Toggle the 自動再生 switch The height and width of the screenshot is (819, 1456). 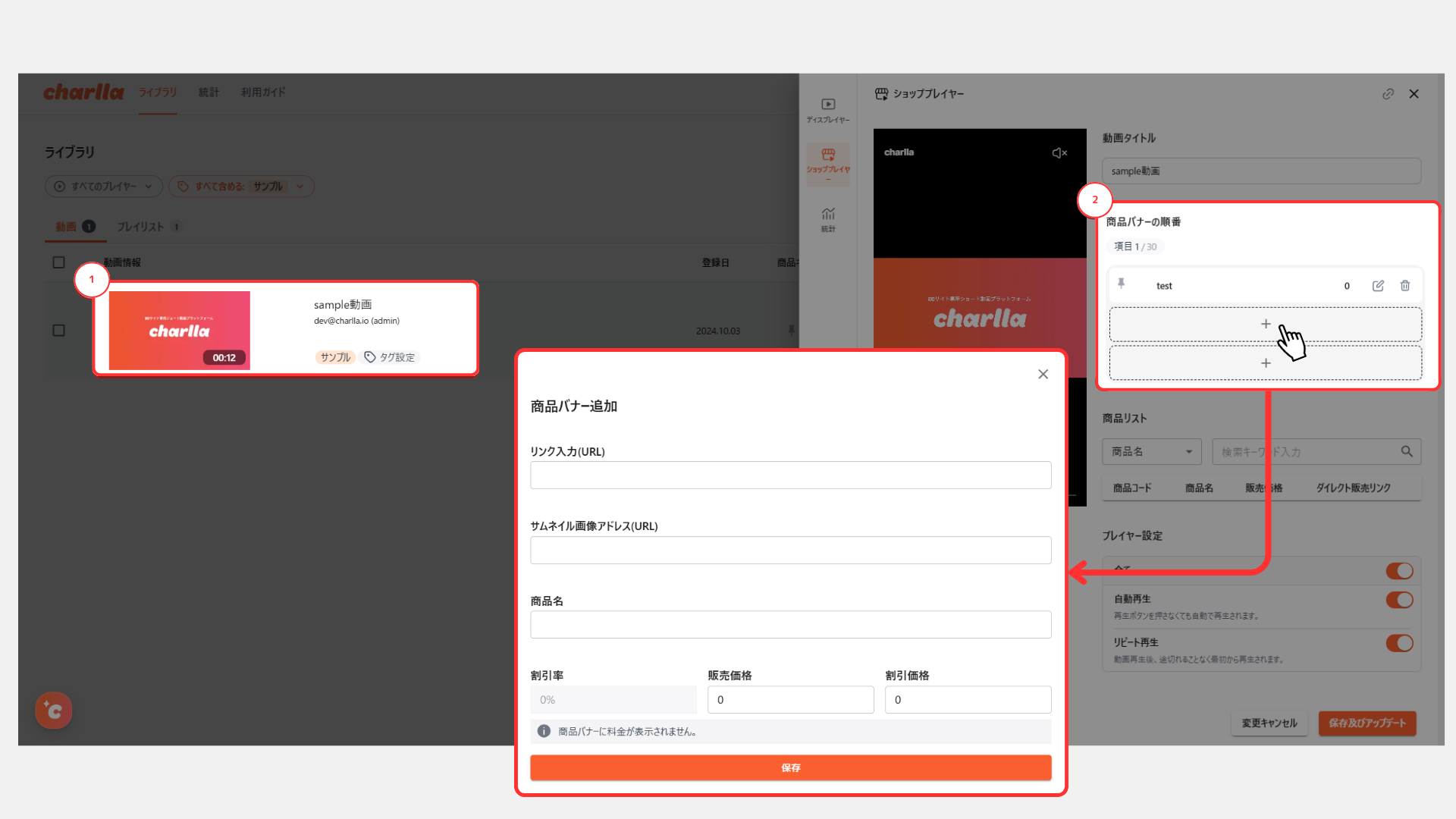pyautogui.click(x=1399, y=600)
